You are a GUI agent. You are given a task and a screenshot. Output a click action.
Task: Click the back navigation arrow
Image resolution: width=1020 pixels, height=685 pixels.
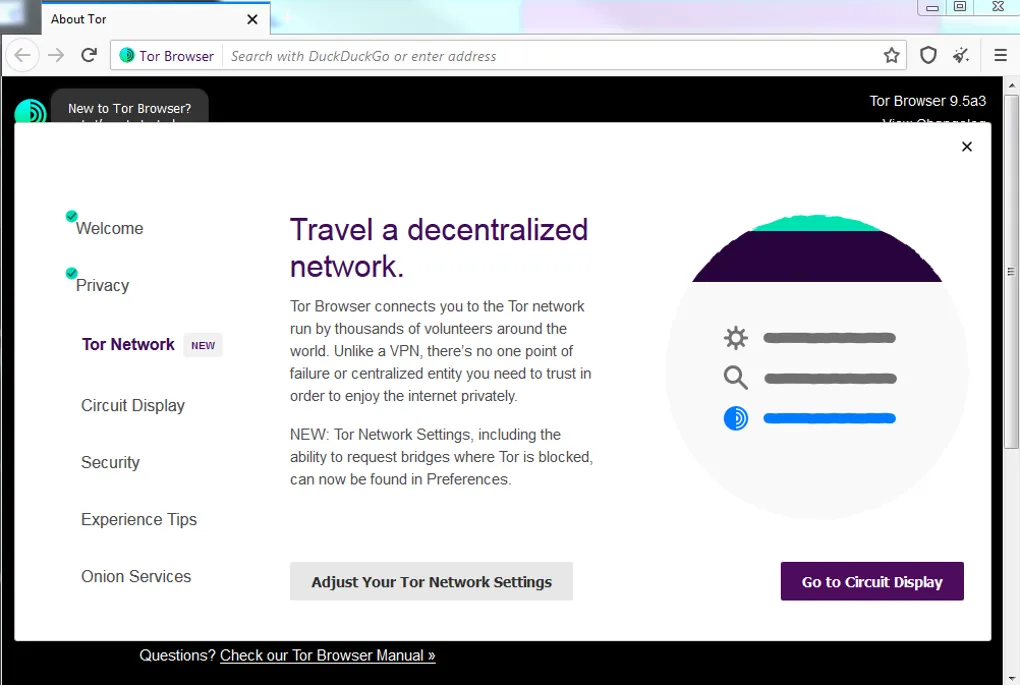click(x=23, y=55)
